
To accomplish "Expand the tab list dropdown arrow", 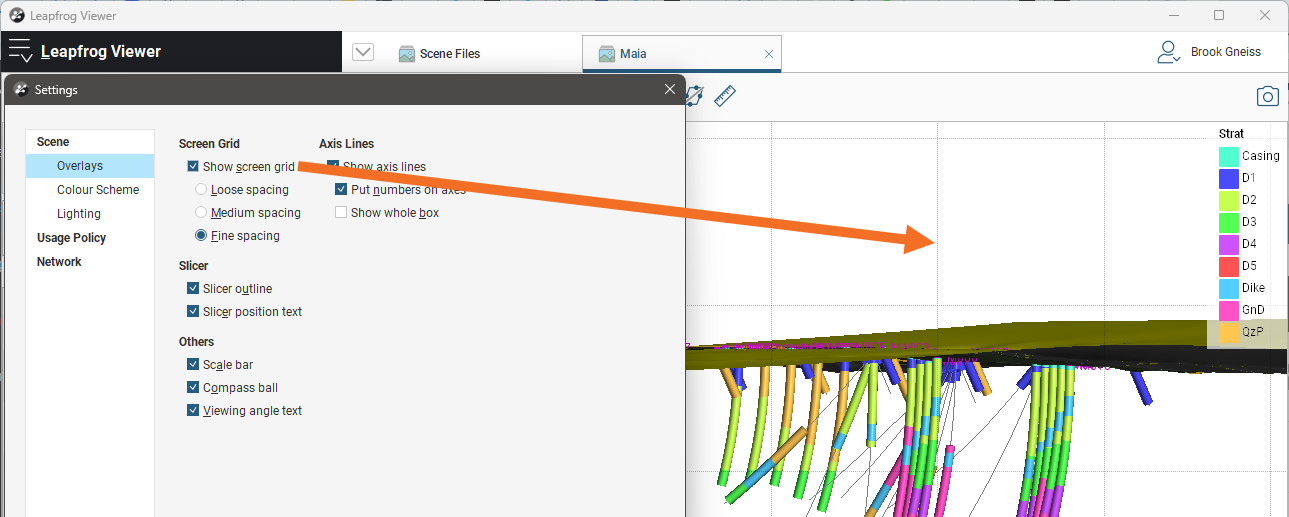I will 363,53.
